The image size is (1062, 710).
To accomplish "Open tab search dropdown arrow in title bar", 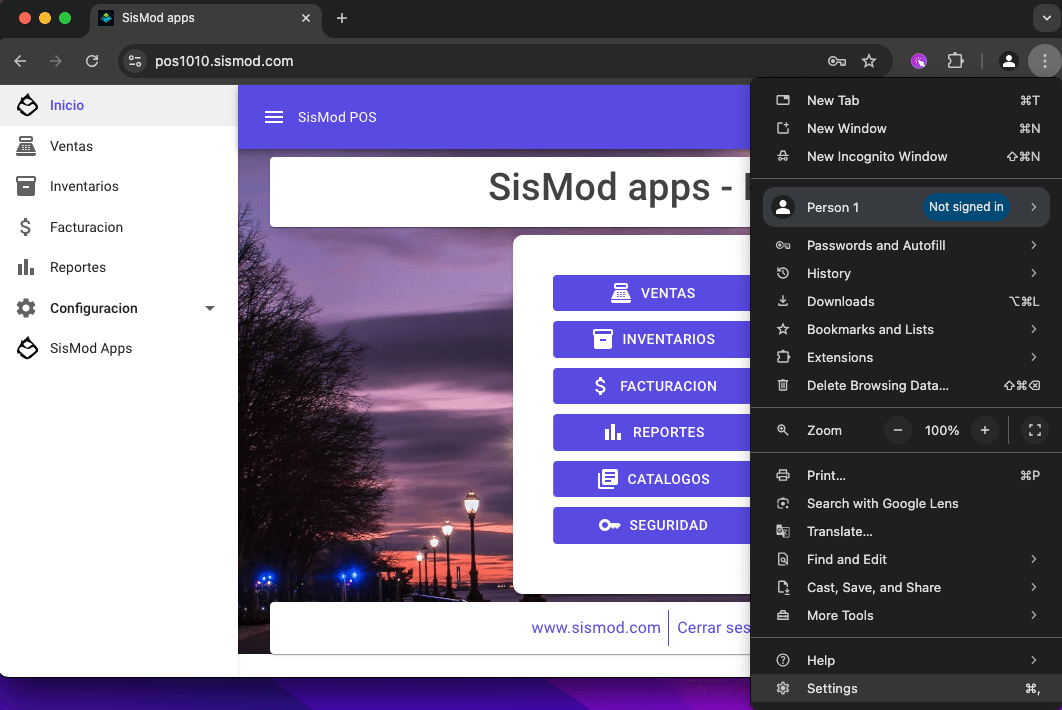I will [x=1046, y=18].
